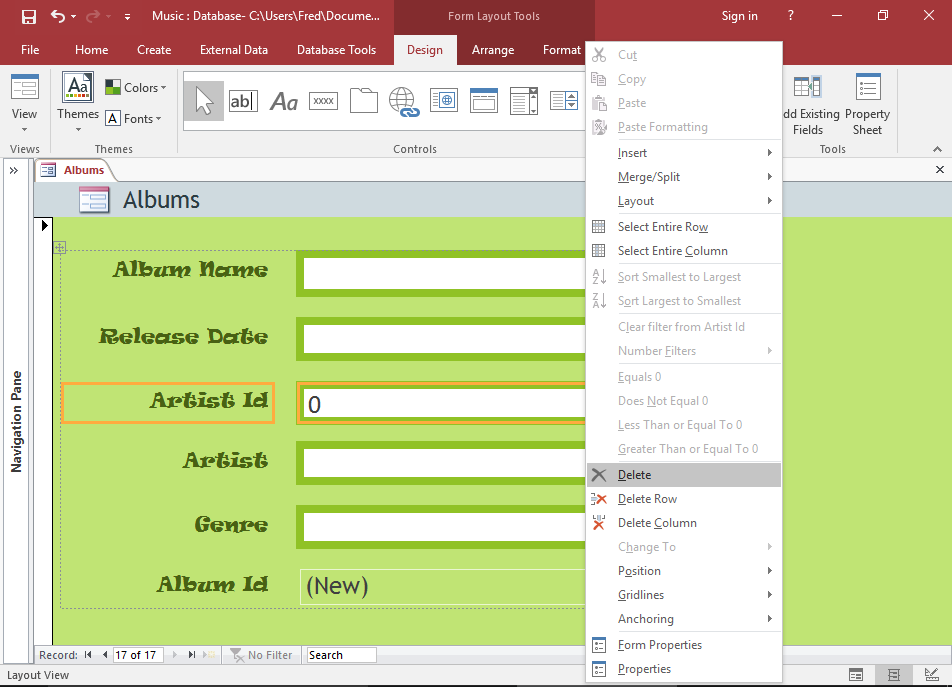Choose Select Entire Row
Image resolution: width=952 pixels, height=687 pixels.
pos(684,227)
